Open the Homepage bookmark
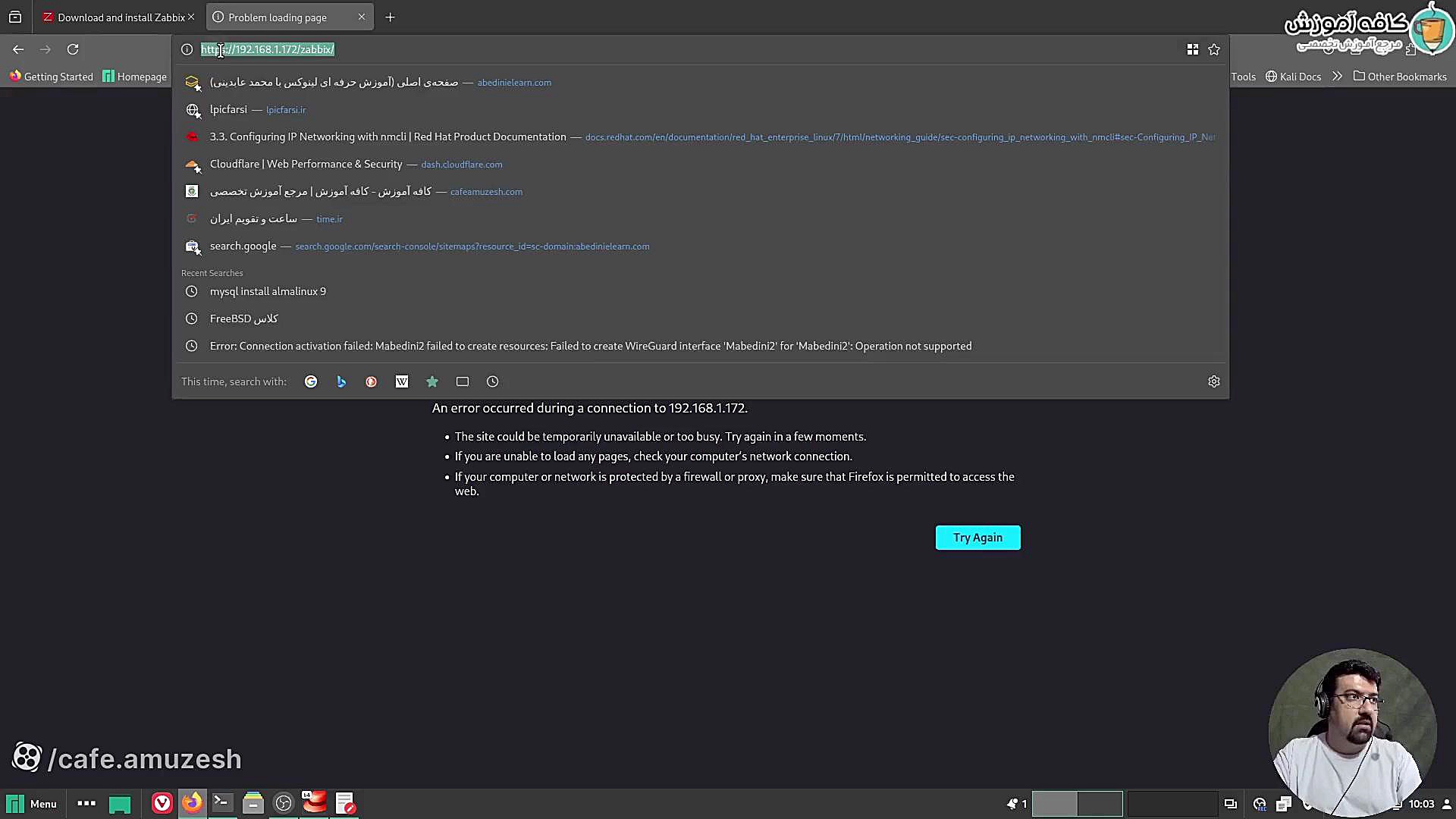The image size is (1456, 819). [x=135, y=77]
